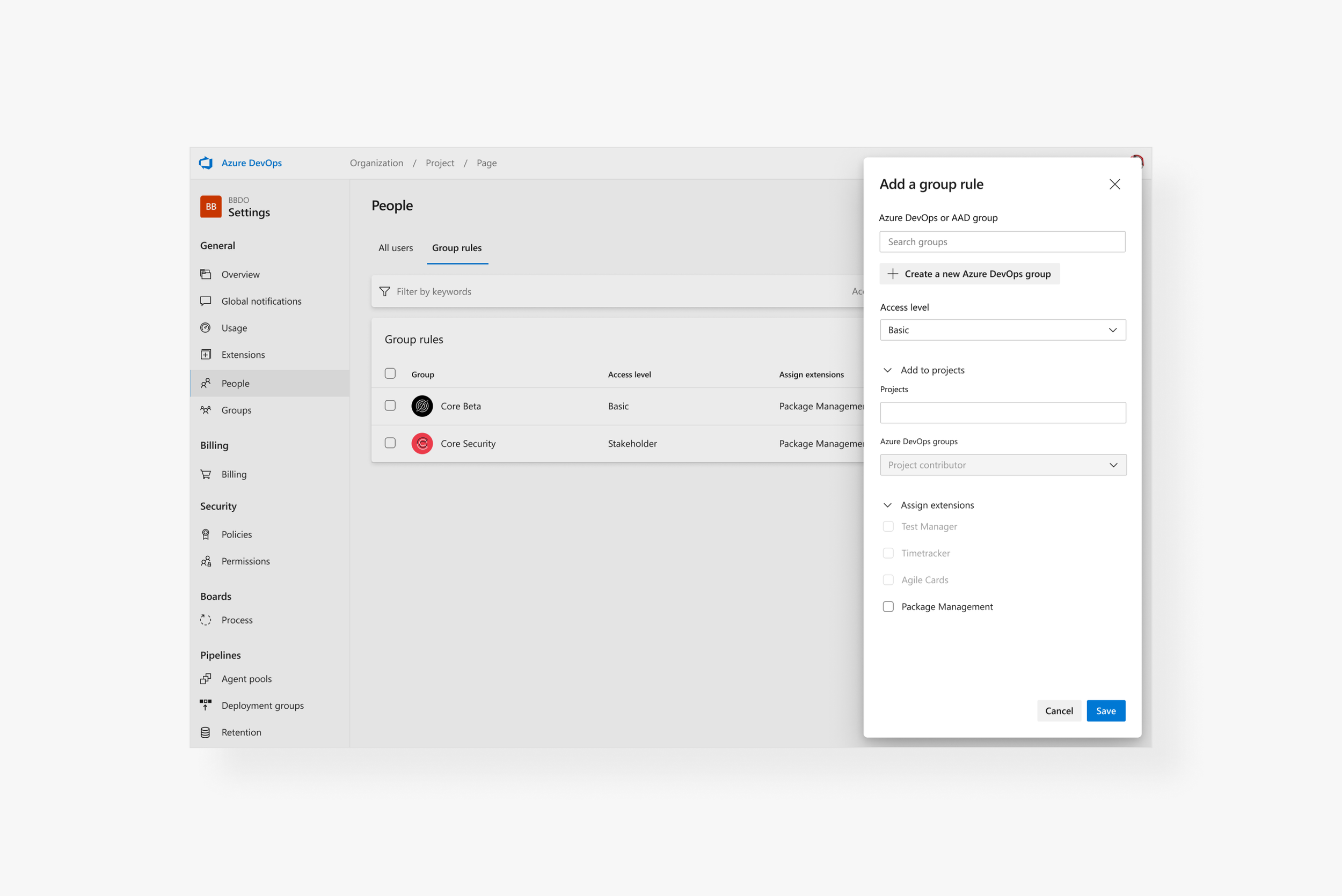Viewport: 1342px width, 896px height.
Task: Tick the Test Manager checkbox
Action: [x=888, y=526]
